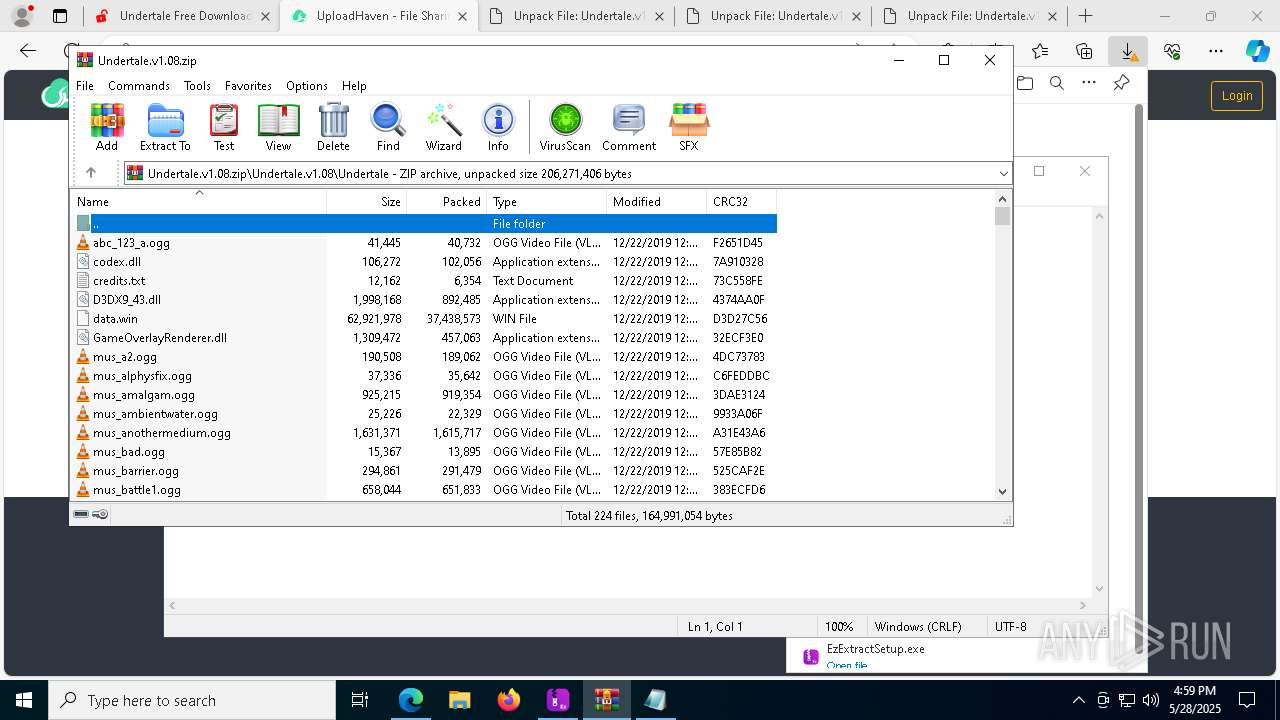Open File Explorer from taskbar
Image resolution: width=1280 pixels, height=720 pixels.
pyautogui.click(x=460, y=700)
